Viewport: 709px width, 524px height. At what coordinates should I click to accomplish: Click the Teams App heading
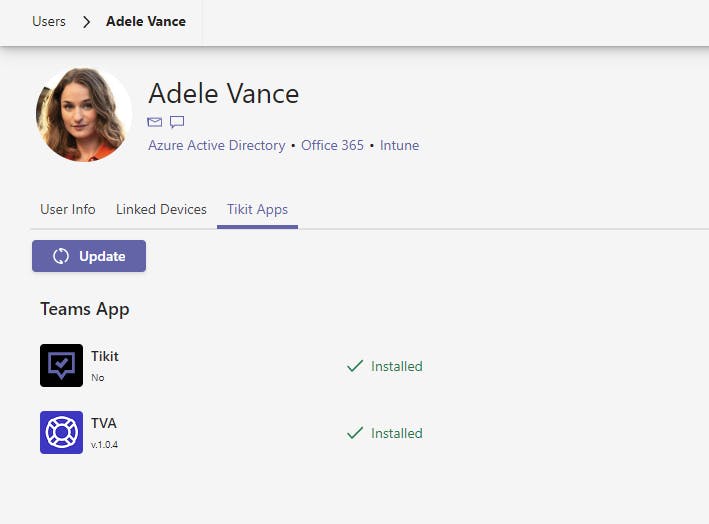(x=85, y=310)
